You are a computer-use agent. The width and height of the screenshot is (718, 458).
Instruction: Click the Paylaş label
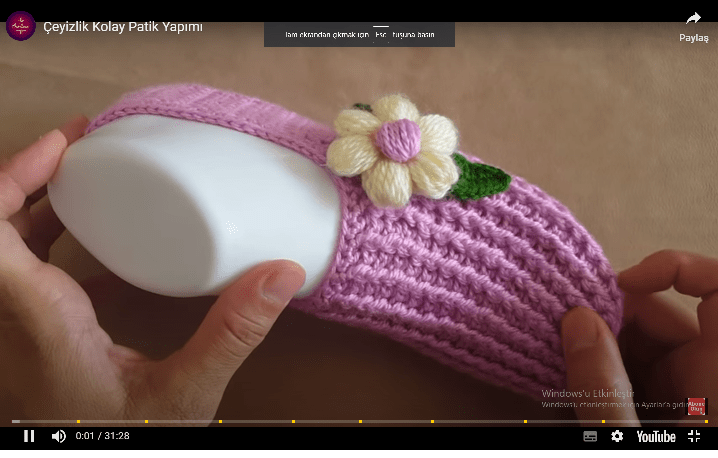pyautogui.click(x=693, y=38)
